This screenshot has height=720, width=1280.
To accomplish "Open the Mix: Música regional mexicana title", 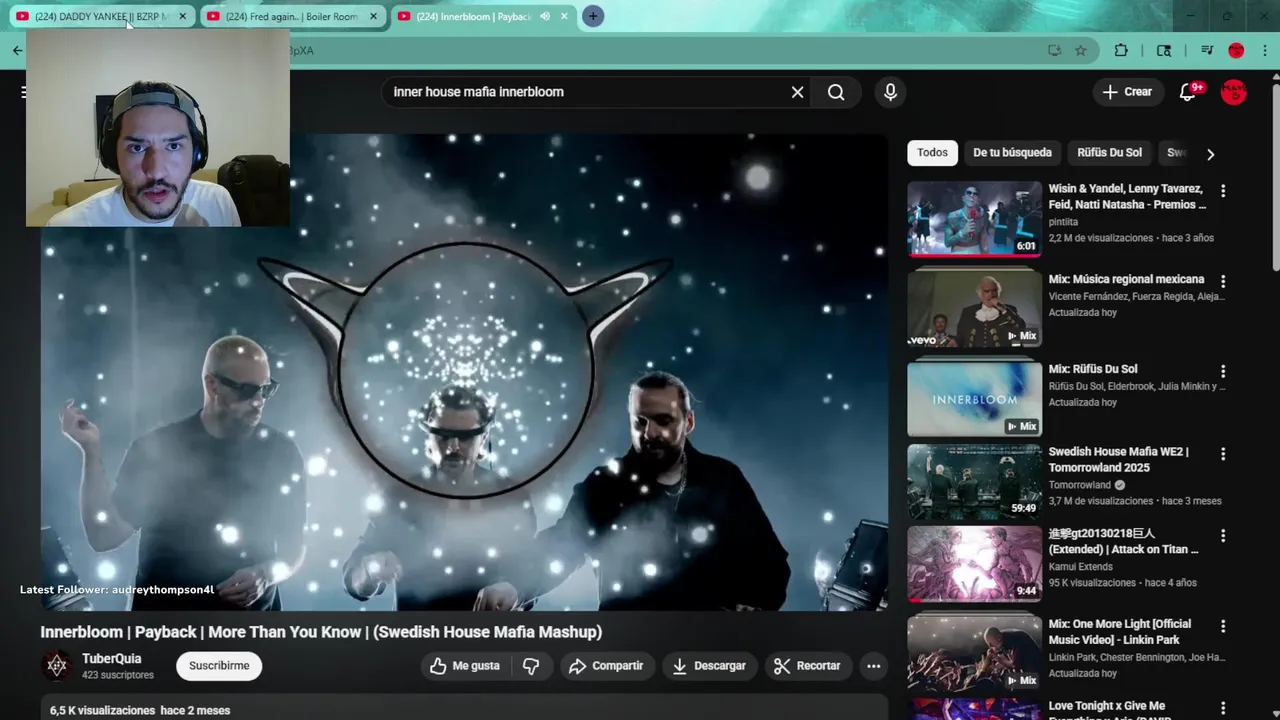I will point(1126,279).
